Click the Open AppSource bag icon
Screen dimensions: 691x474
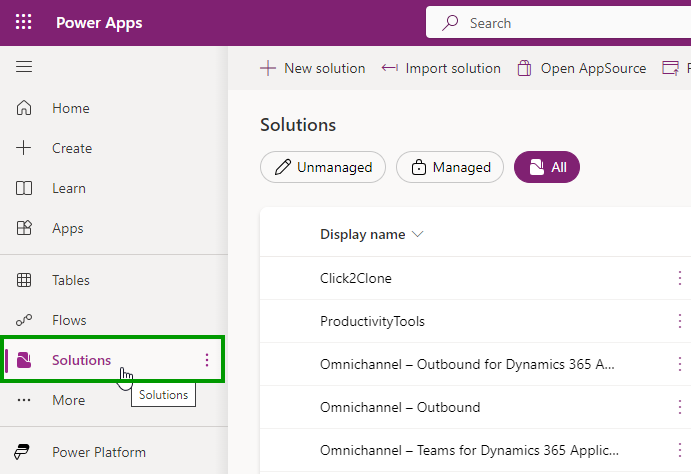click(524, 68)
